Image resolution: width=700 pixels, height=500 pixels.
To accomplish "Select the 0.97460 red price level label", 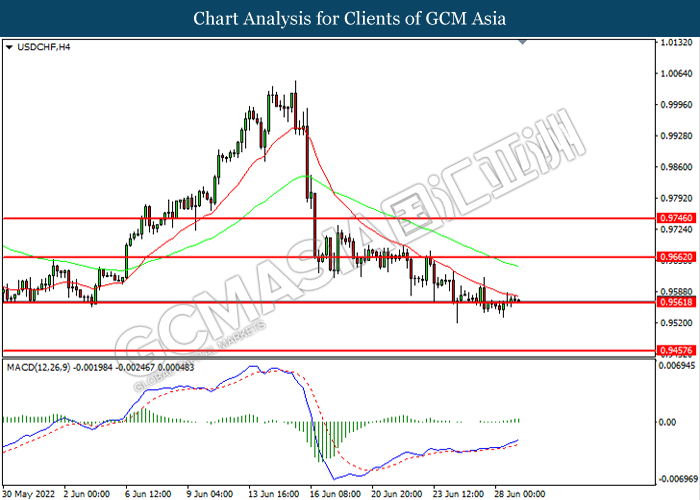I will tap(676, 218).
